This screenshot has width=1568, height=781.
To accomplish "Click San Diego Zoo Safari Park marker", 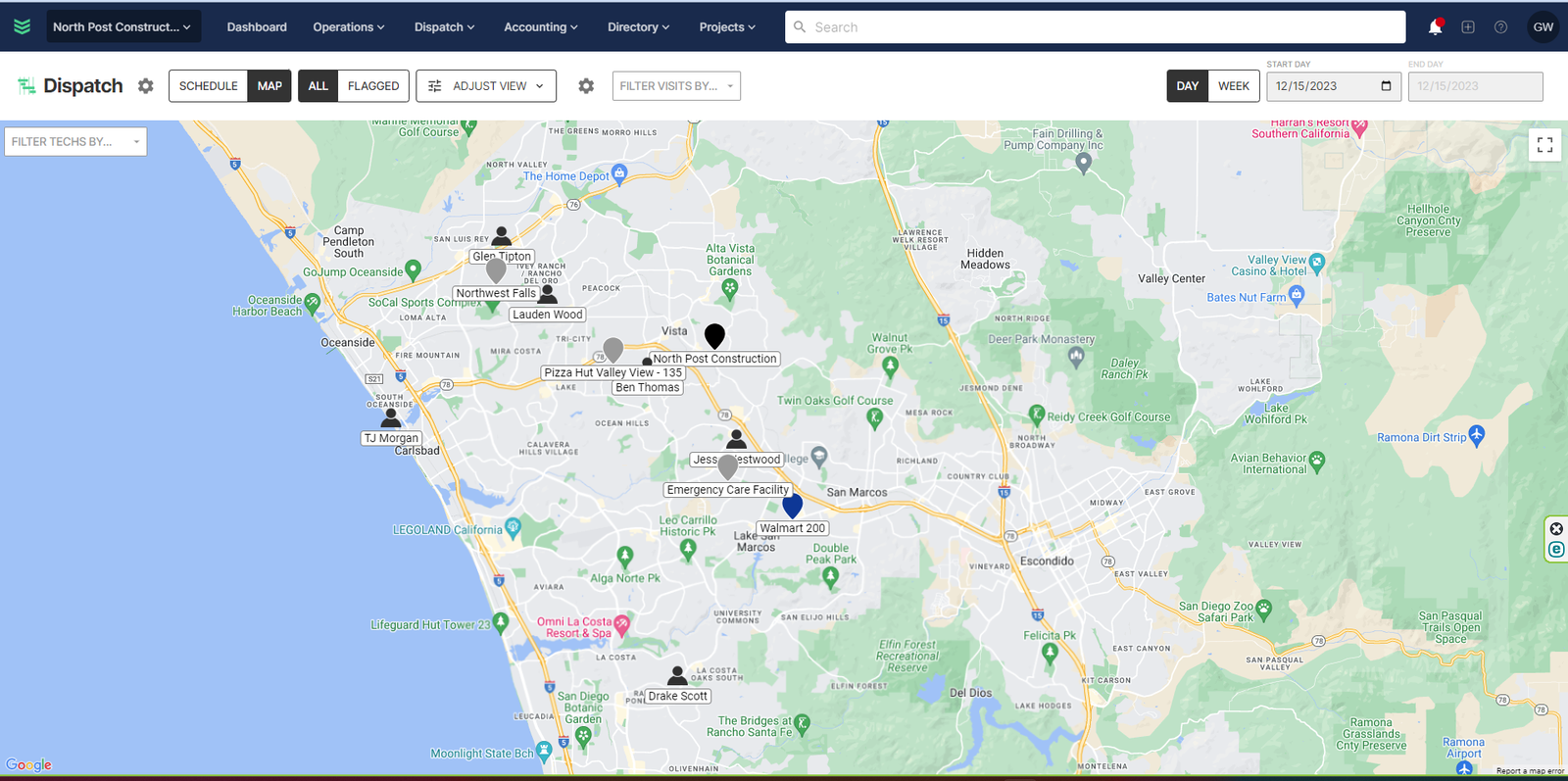I will (x=1264, y=609).
